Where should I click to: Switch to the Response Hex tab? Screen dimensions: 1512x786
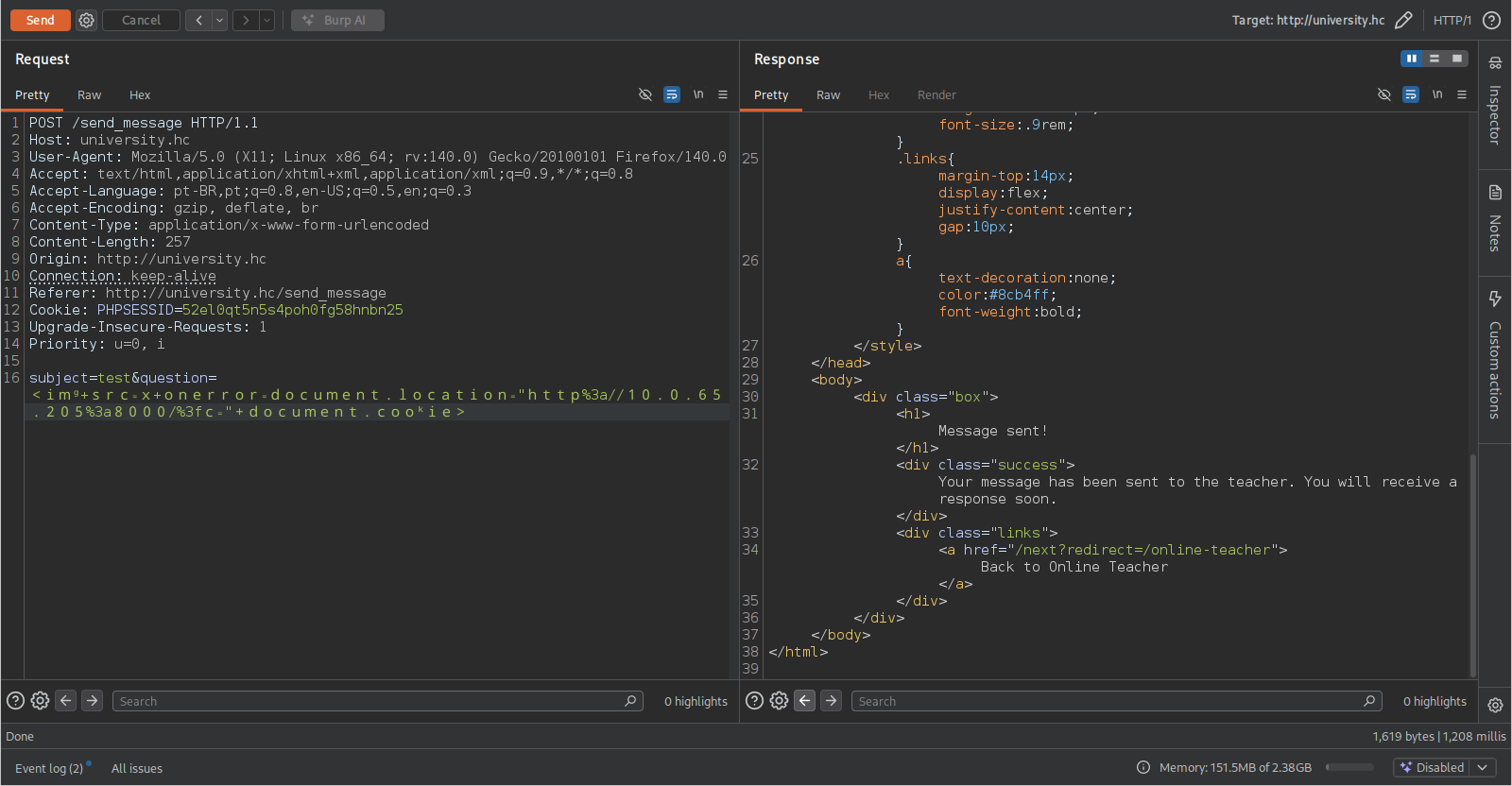(879, 94)
